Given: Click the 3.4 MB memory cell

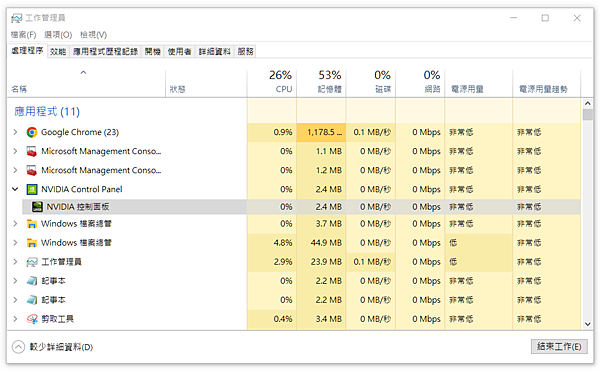Looking at the screenshot, I should 321,319.
